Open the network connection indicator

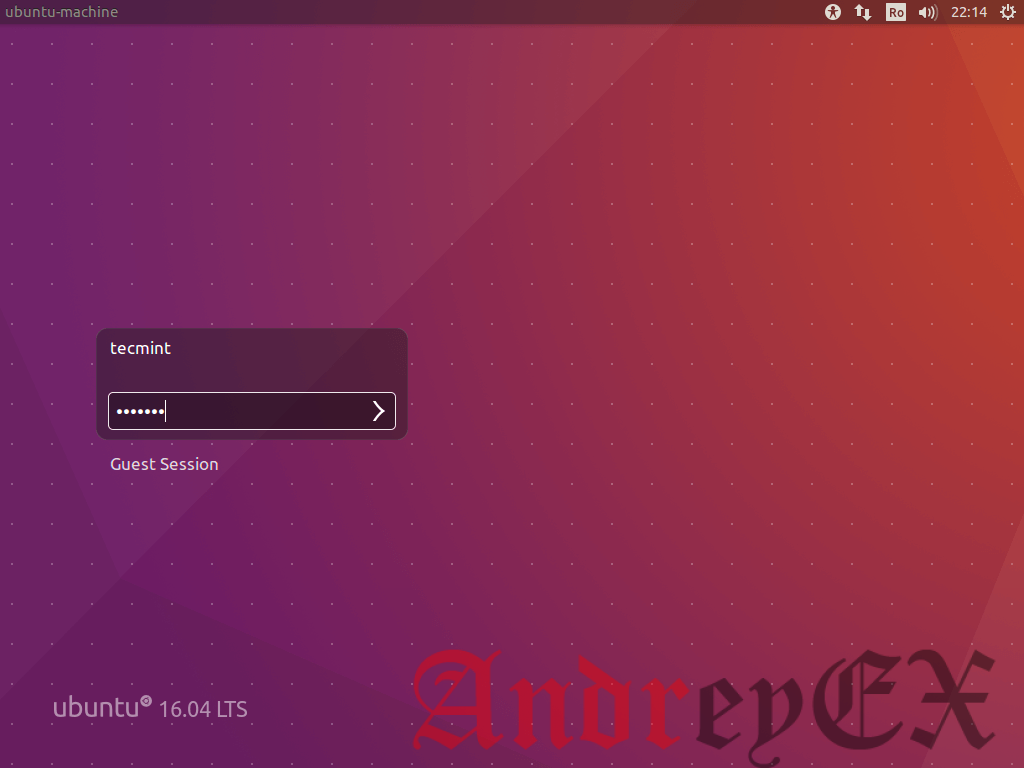863,12
